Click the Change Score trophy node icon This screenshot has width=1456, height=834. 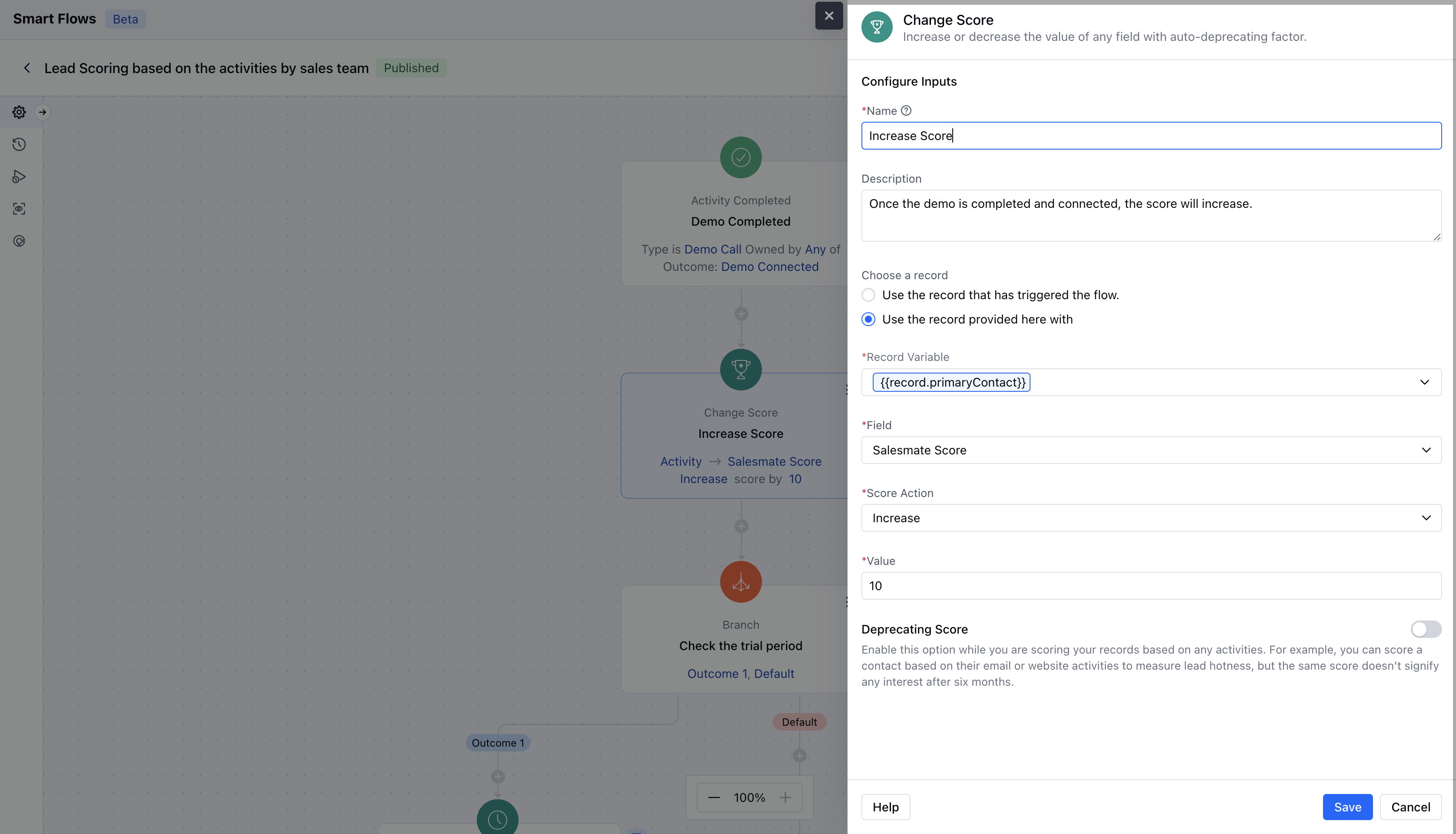tap(740, 370)
